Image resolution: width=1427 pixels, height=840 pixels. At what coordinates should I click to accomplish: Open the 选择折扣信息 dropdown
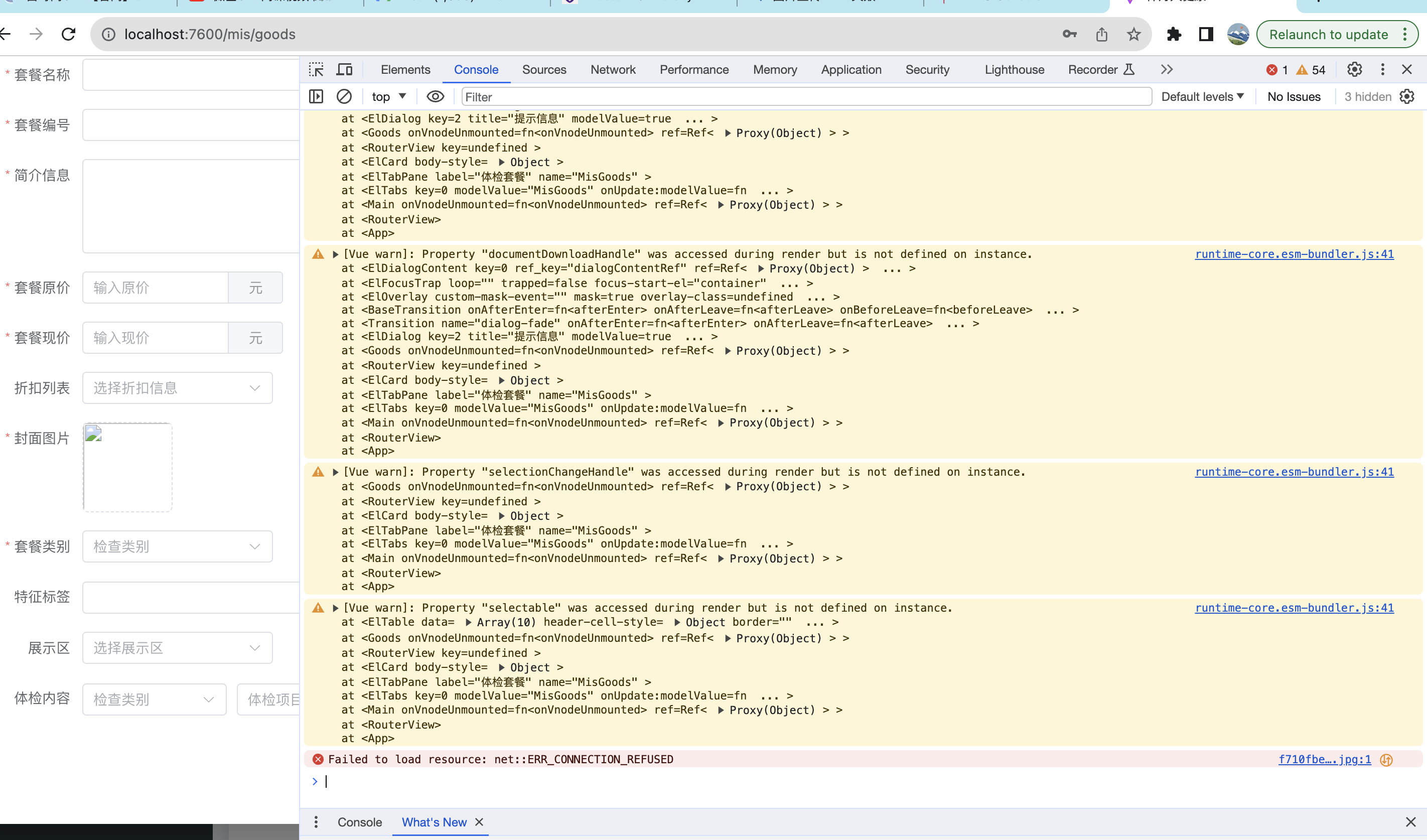177,388
